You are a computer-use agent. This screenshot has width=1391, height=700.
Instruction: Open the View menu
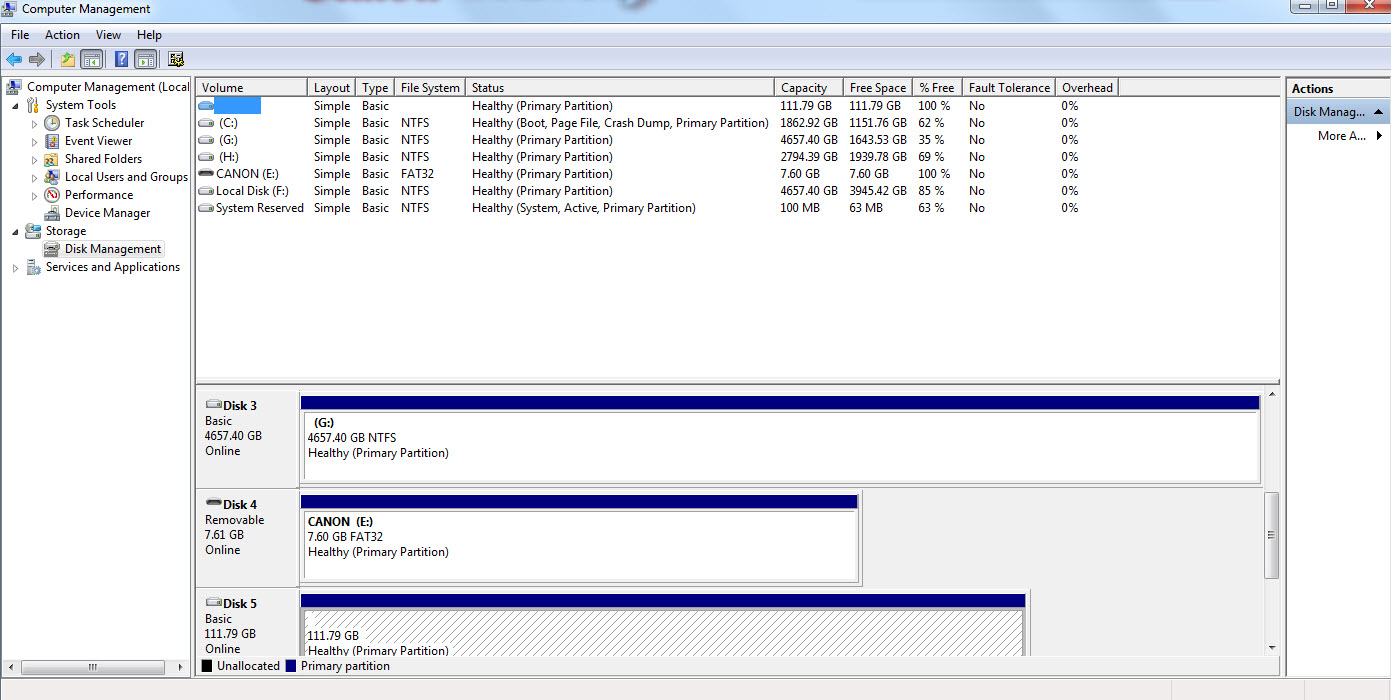coord(108,34)
